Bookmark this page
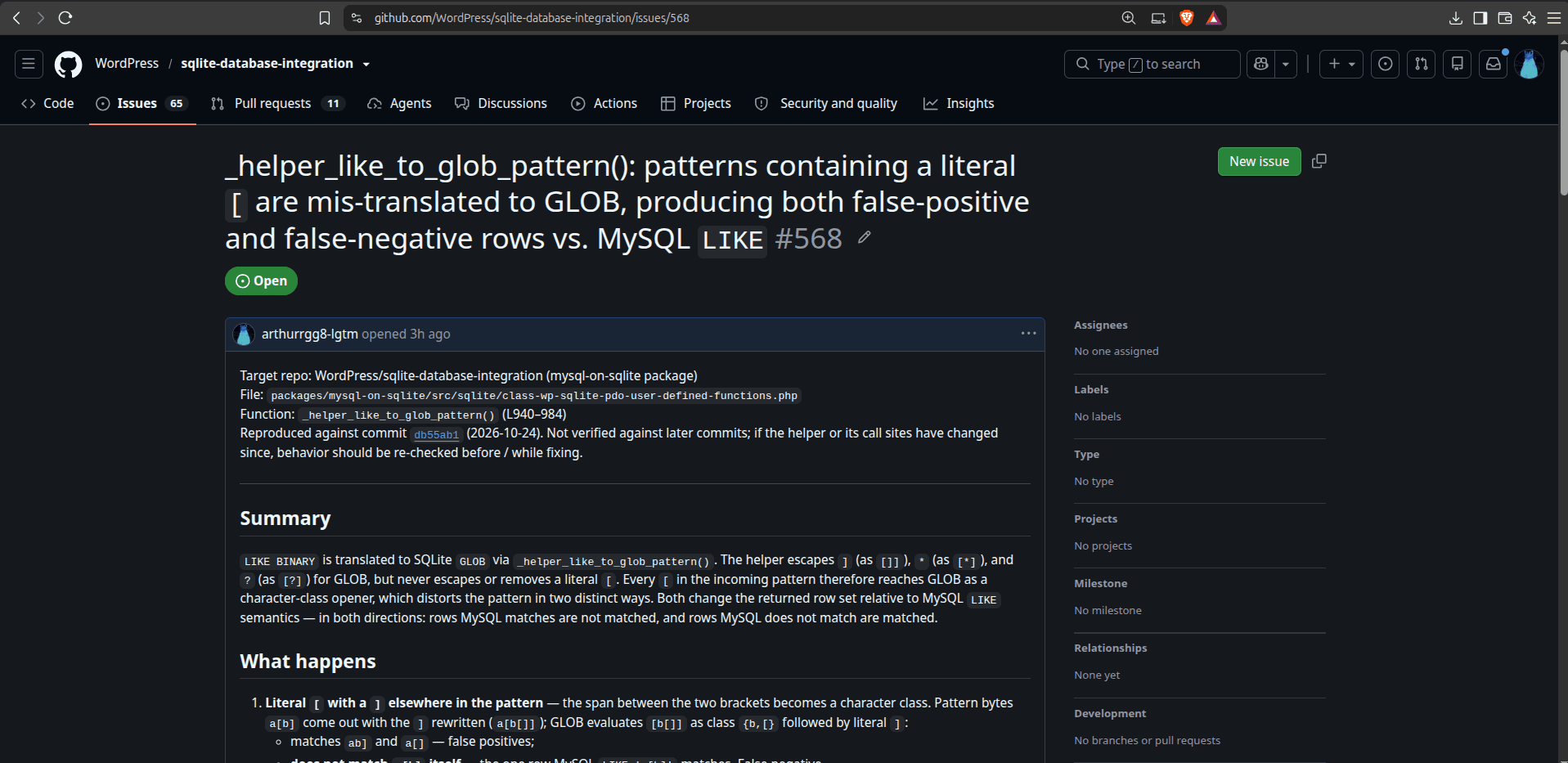 pos(325,18)
